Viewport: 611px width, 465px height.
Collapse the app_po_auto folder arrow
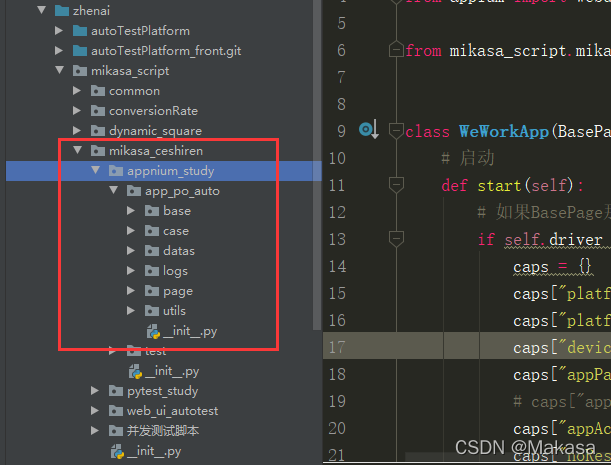click(x=113, y=191)
